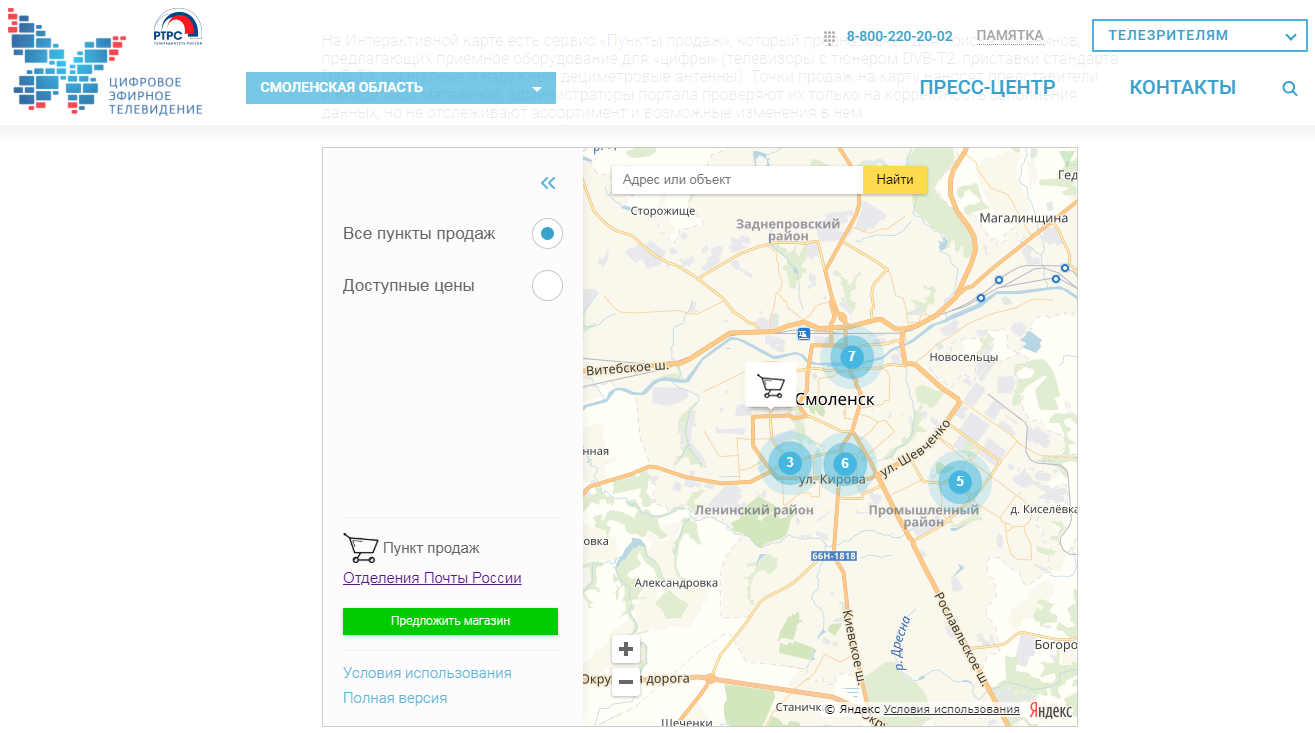Screen dimensions: 1315x733
Task: Open the site search magnifier icon
Action: (1290, 88)
